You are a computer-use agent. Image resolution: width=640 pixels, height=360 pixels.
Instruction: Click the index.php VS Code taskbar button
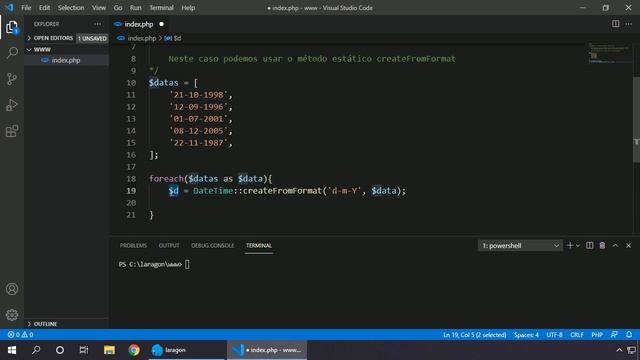tap(267, 350)
